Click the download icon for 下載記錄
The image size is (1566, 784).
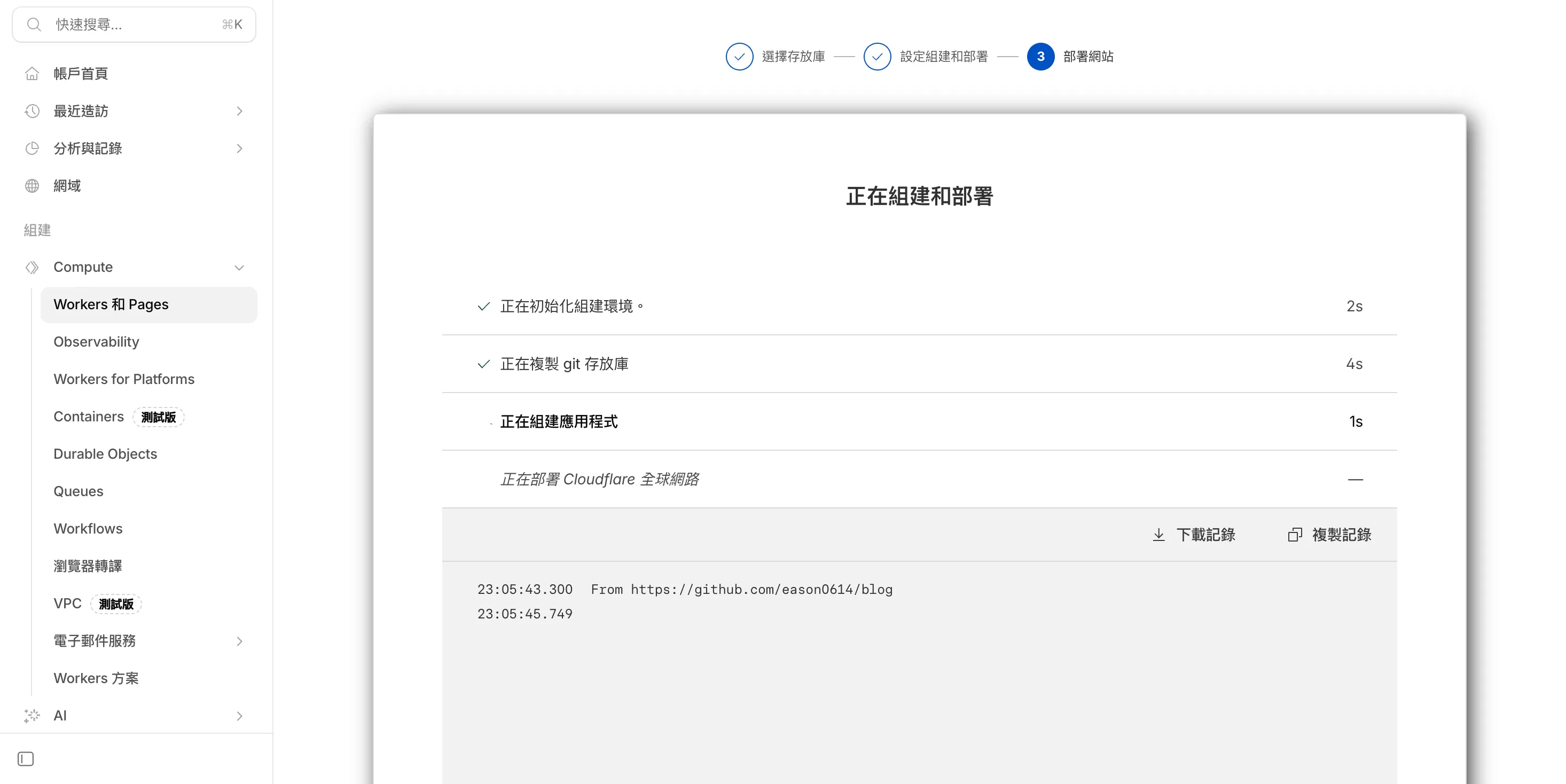1158,535
